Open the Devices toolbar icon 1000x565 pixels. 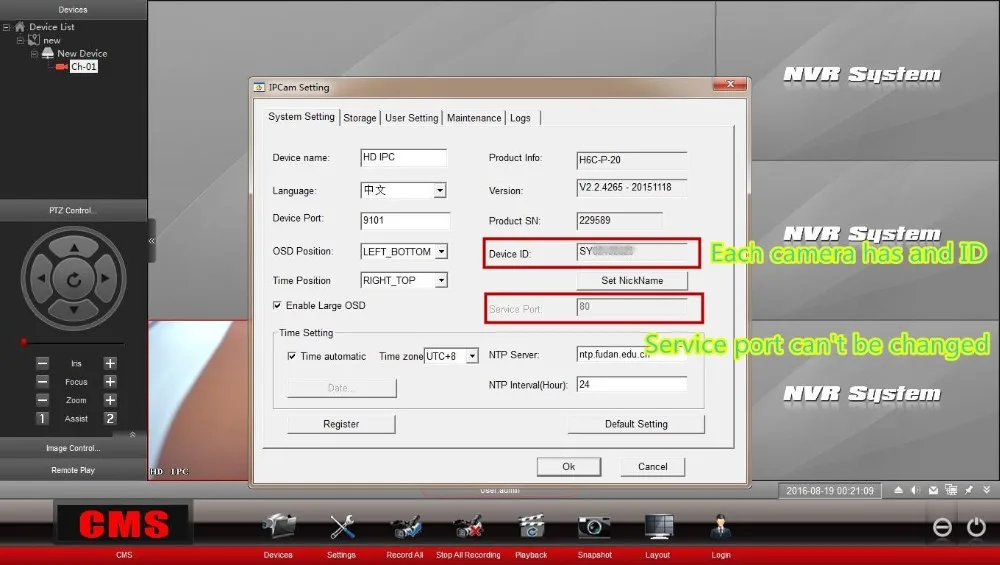pos(279,527)
